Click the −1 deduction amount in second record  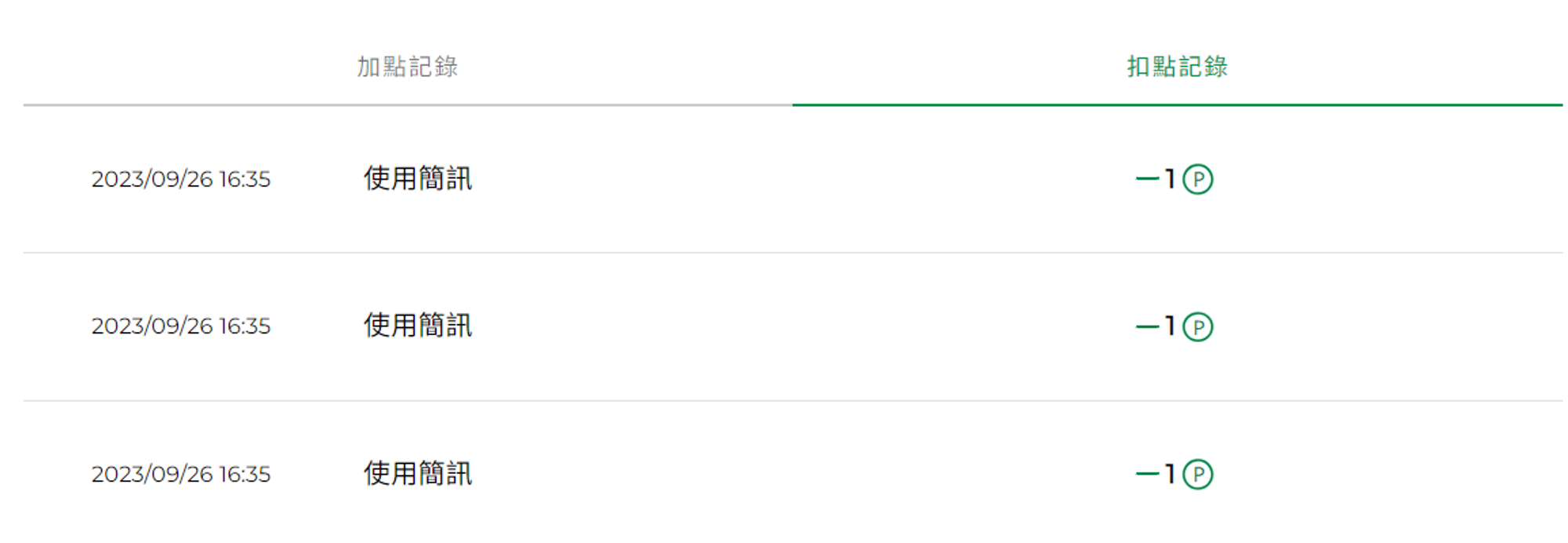1155,326
